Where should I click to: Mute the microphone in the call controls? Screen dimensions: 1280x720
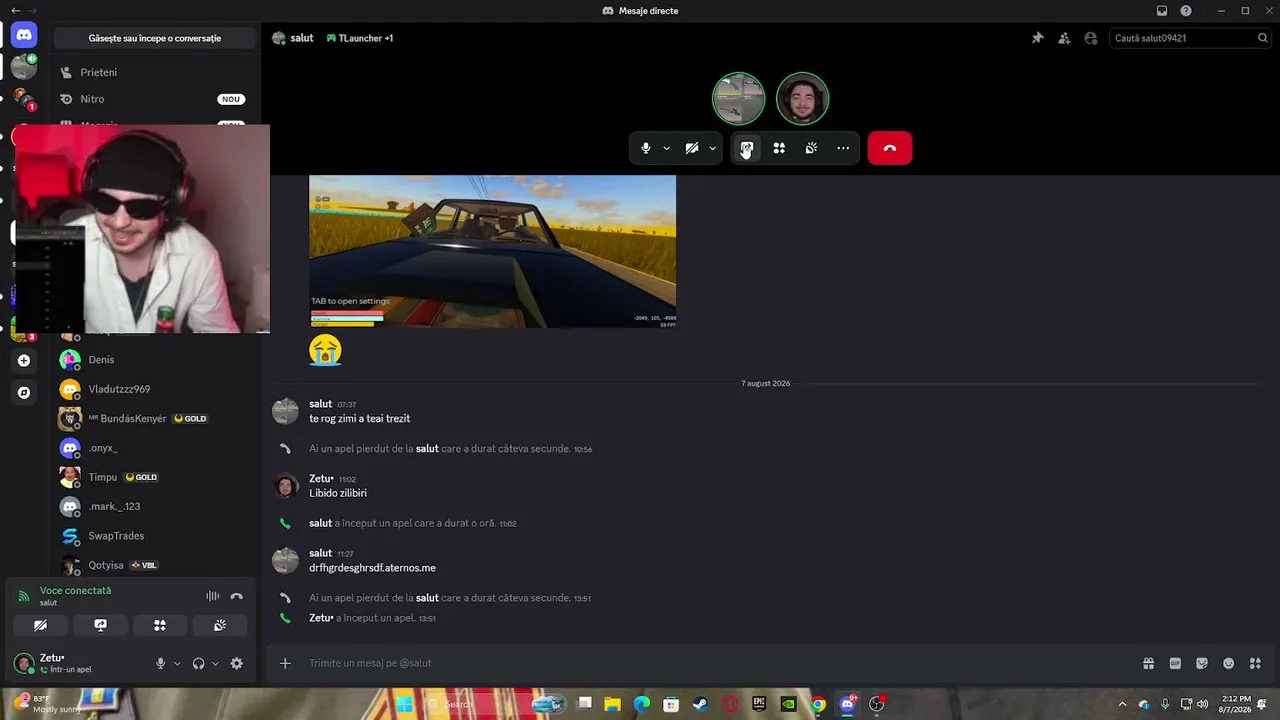point(645,148)
